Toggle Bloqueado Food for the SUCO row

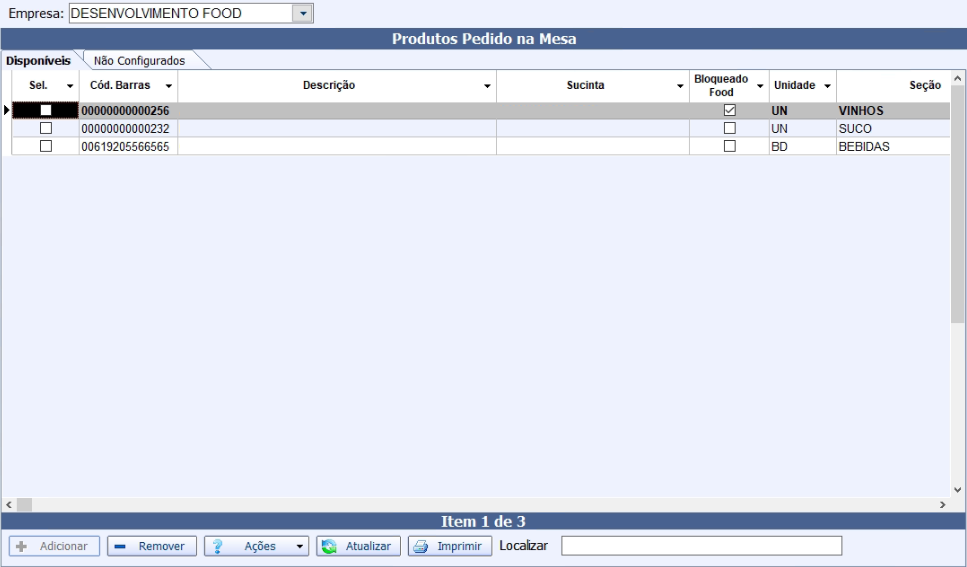tap(729, 129)
